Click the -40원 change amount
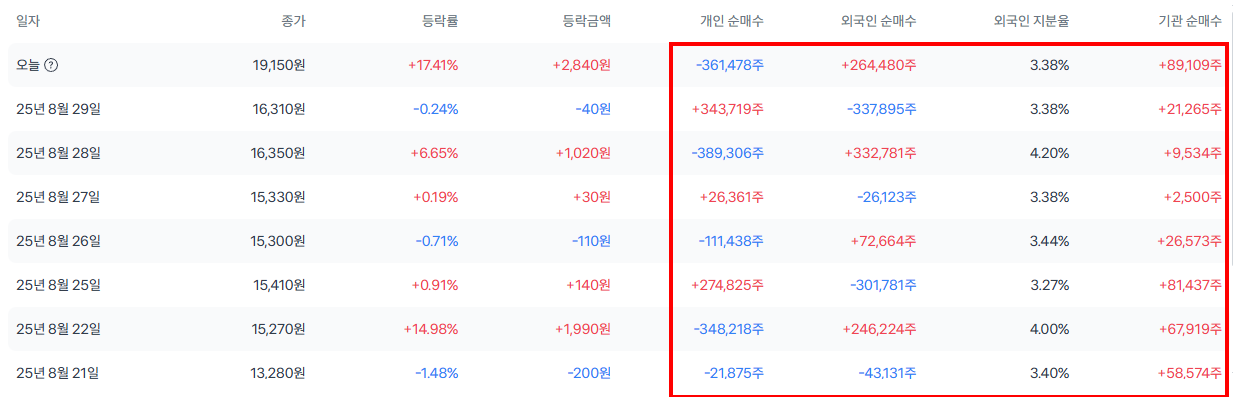The width and height of the screenshot is (1233, 397). 593,109
